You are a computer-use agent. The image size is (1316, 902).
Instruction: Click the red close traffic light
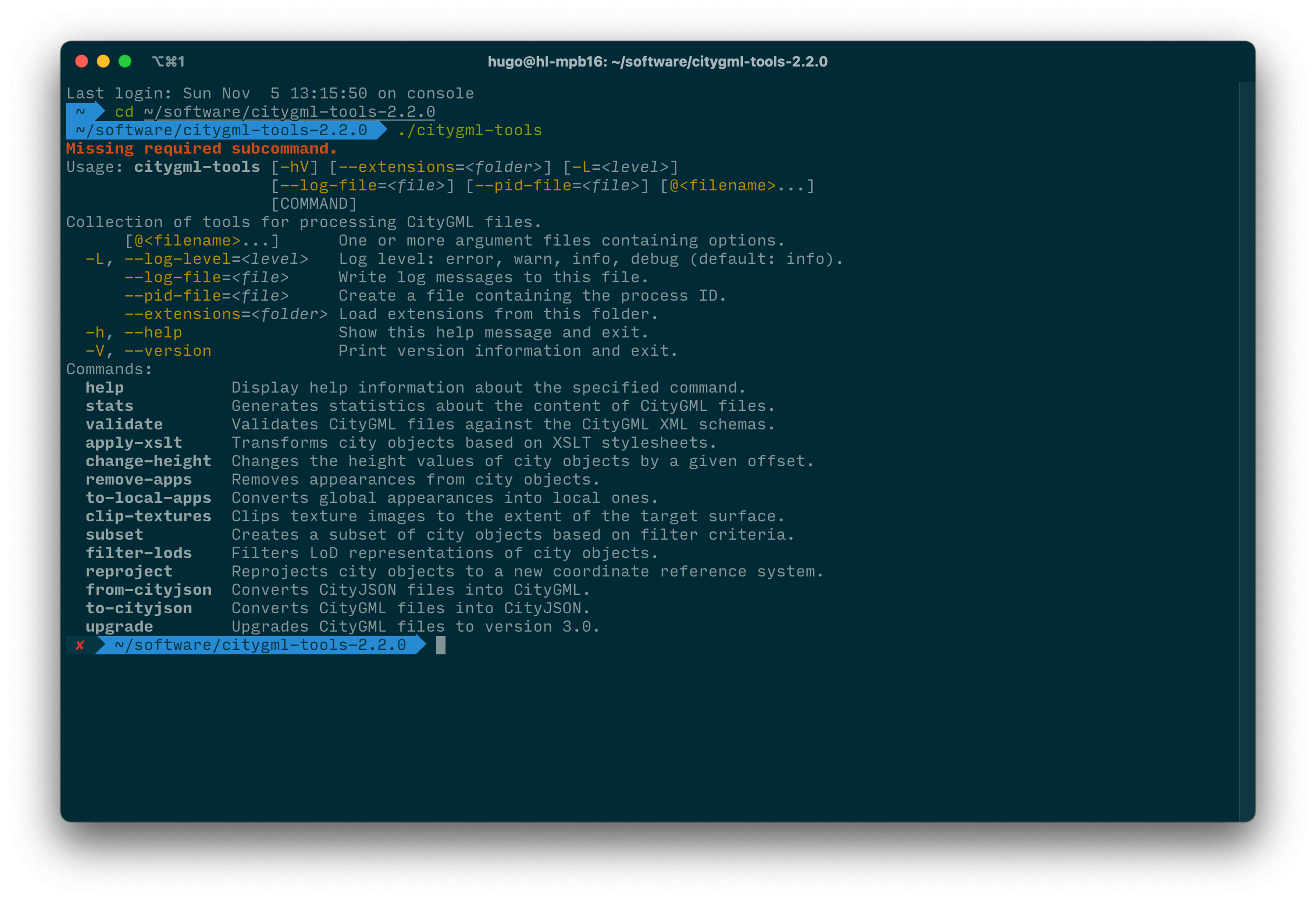83,61
